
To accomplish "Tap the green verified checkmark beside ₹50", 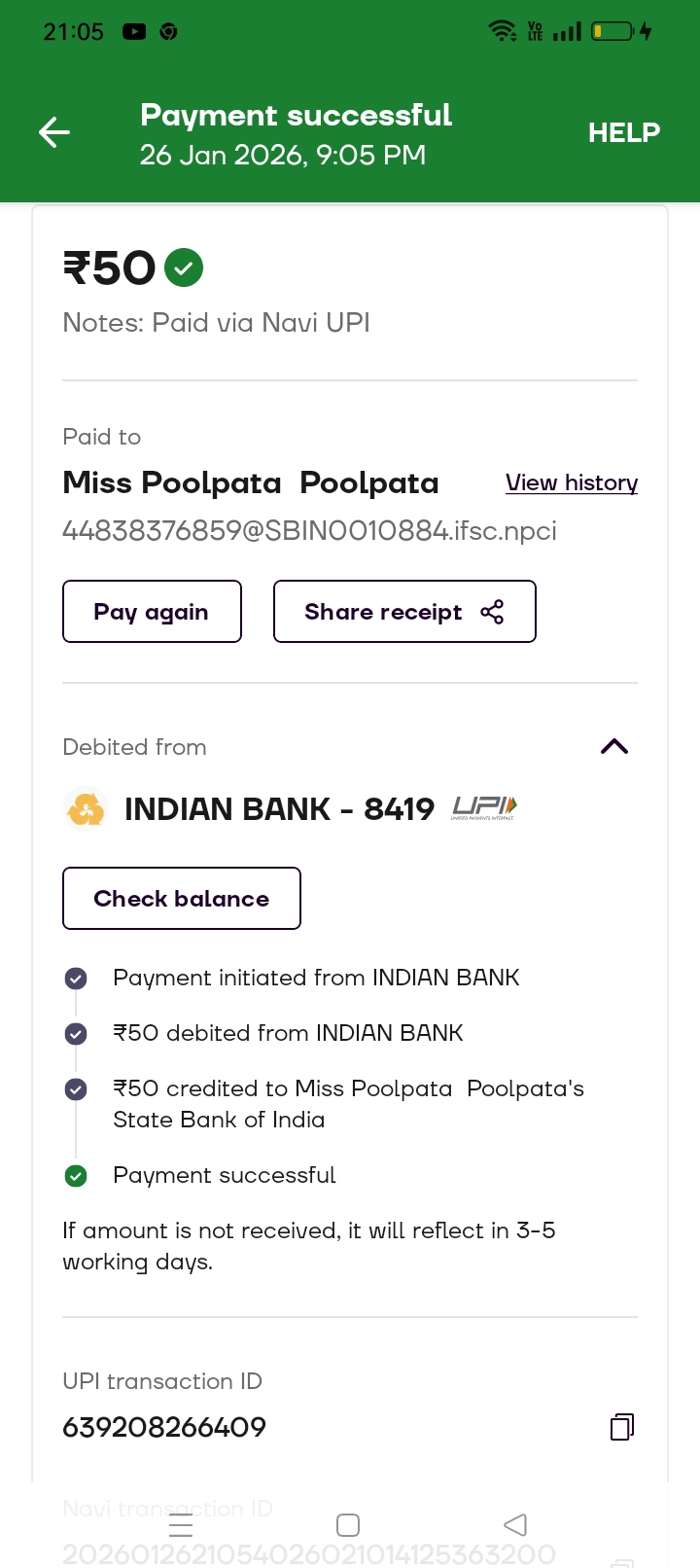I will pyautogui.click(x=184, y=267).
